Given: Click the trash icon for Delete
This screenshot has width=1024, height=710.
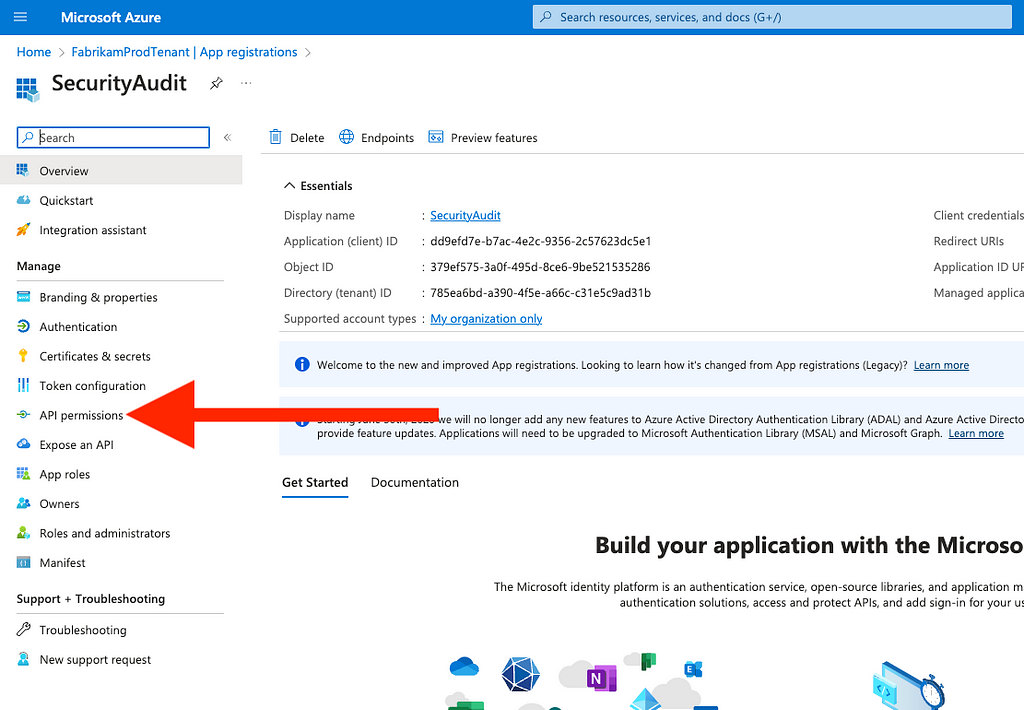Looking at the screenshot, I should [276, 137].
